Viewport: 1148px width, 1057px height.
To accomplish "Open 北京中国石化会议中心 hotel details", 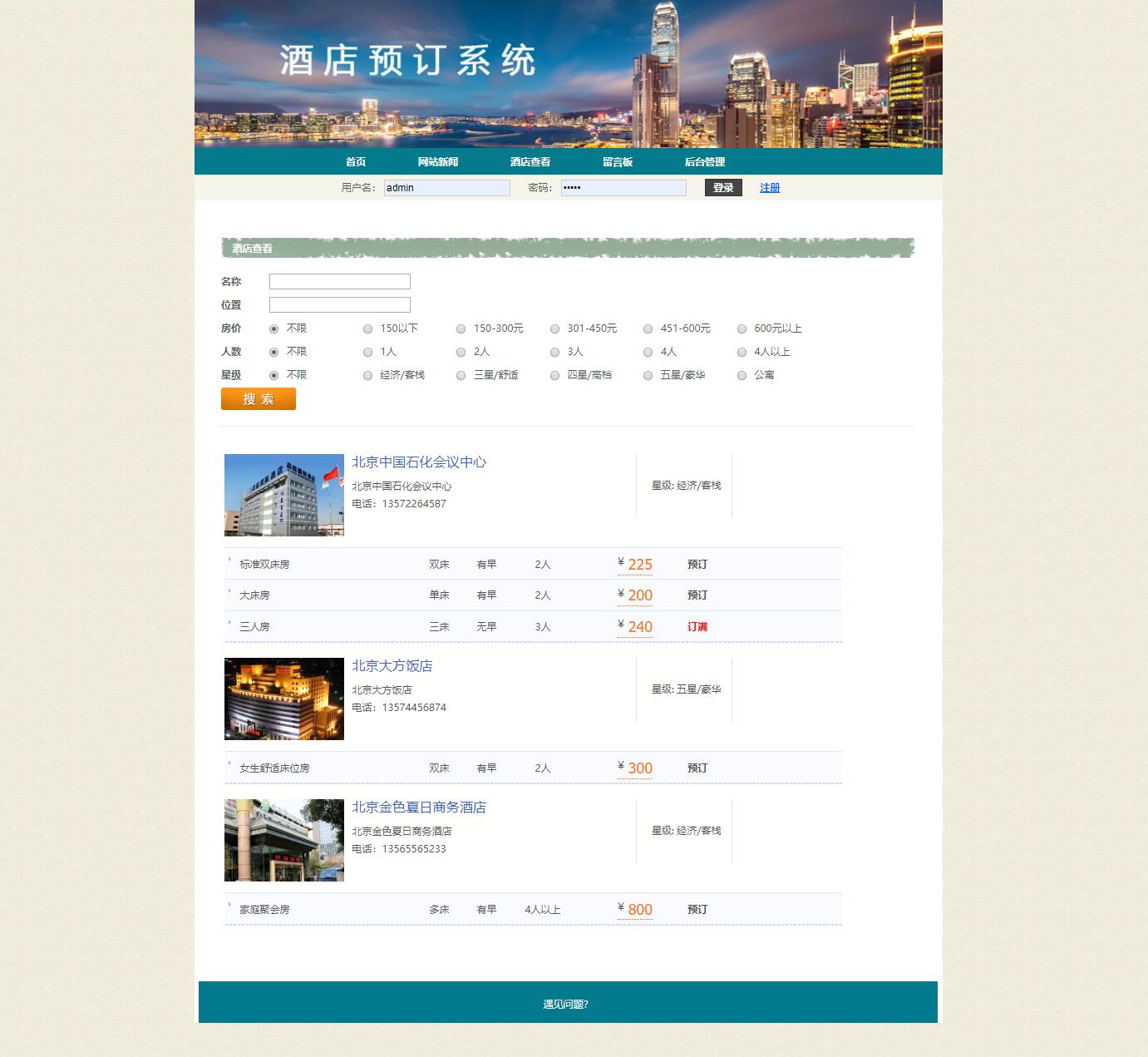I will tap(420, 462).
